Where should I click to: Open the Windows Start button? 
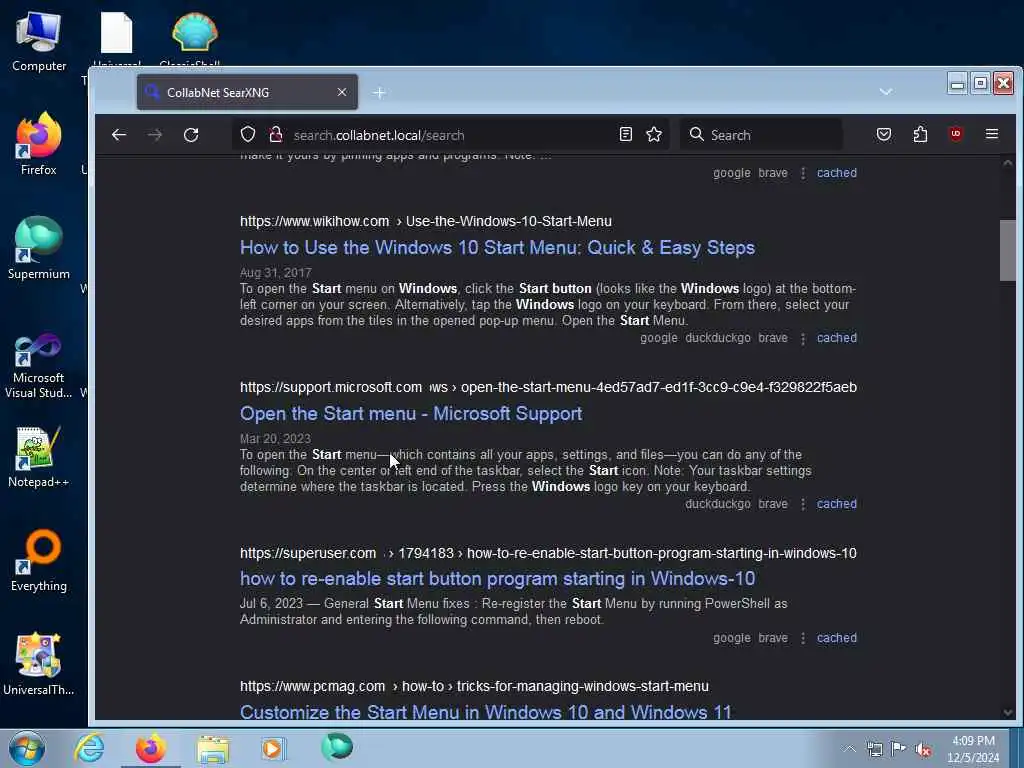click(x=27, y=748)
